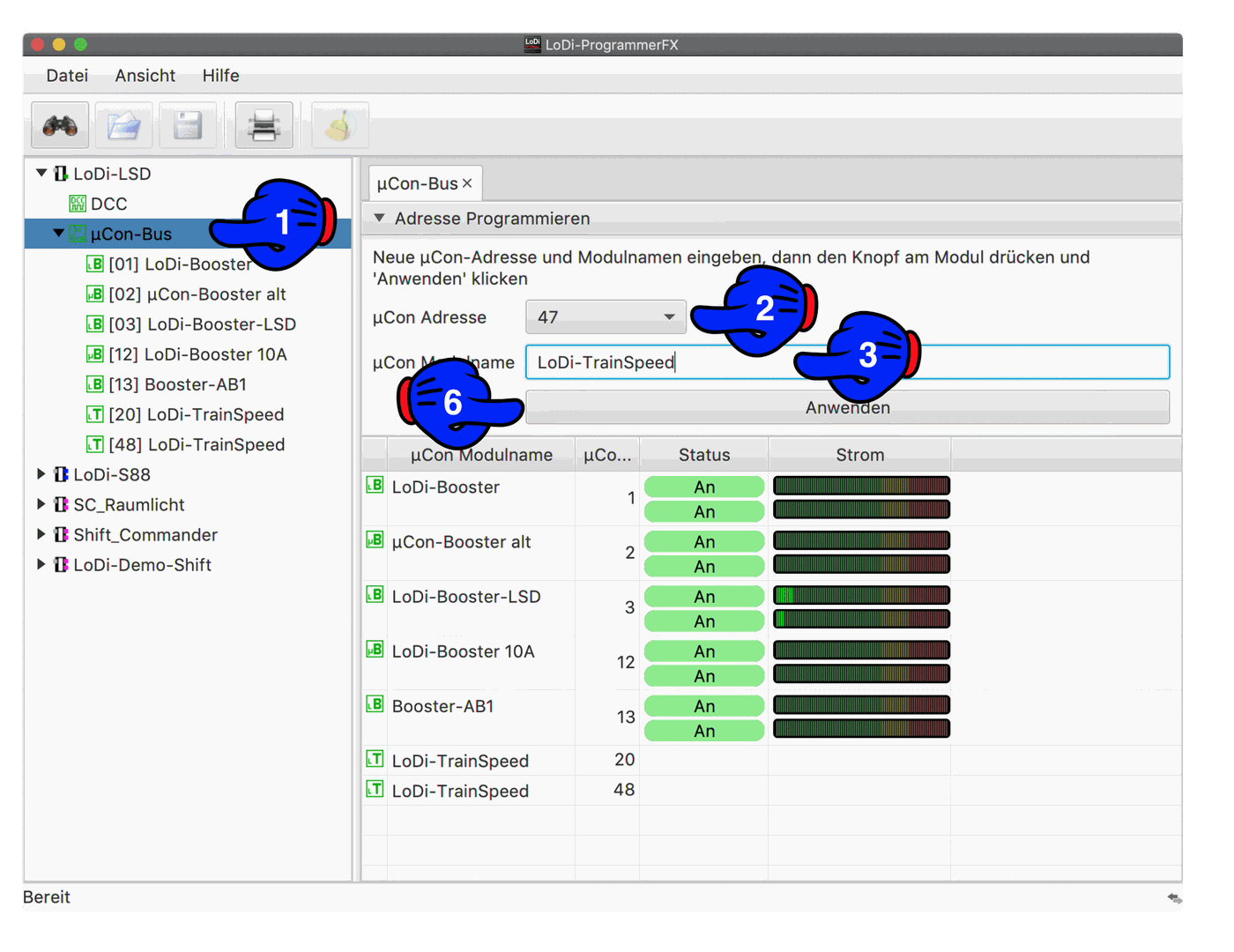The image size is (1234, 952).
Task: Open the Datei menu
Action: point(67,76)
